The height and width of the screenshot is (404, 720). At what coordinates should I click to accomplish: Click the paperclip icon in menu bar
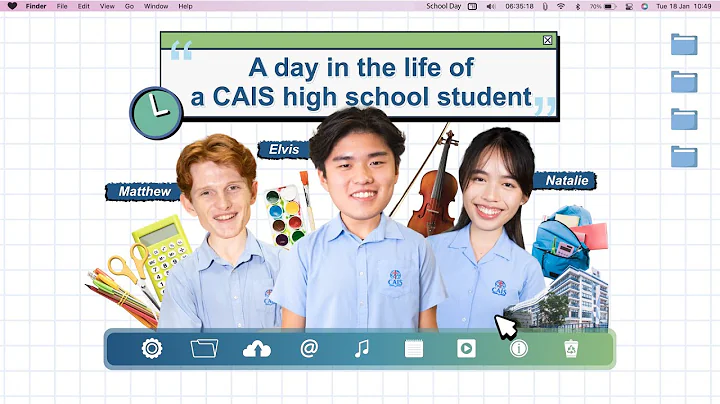pos(545,6)
